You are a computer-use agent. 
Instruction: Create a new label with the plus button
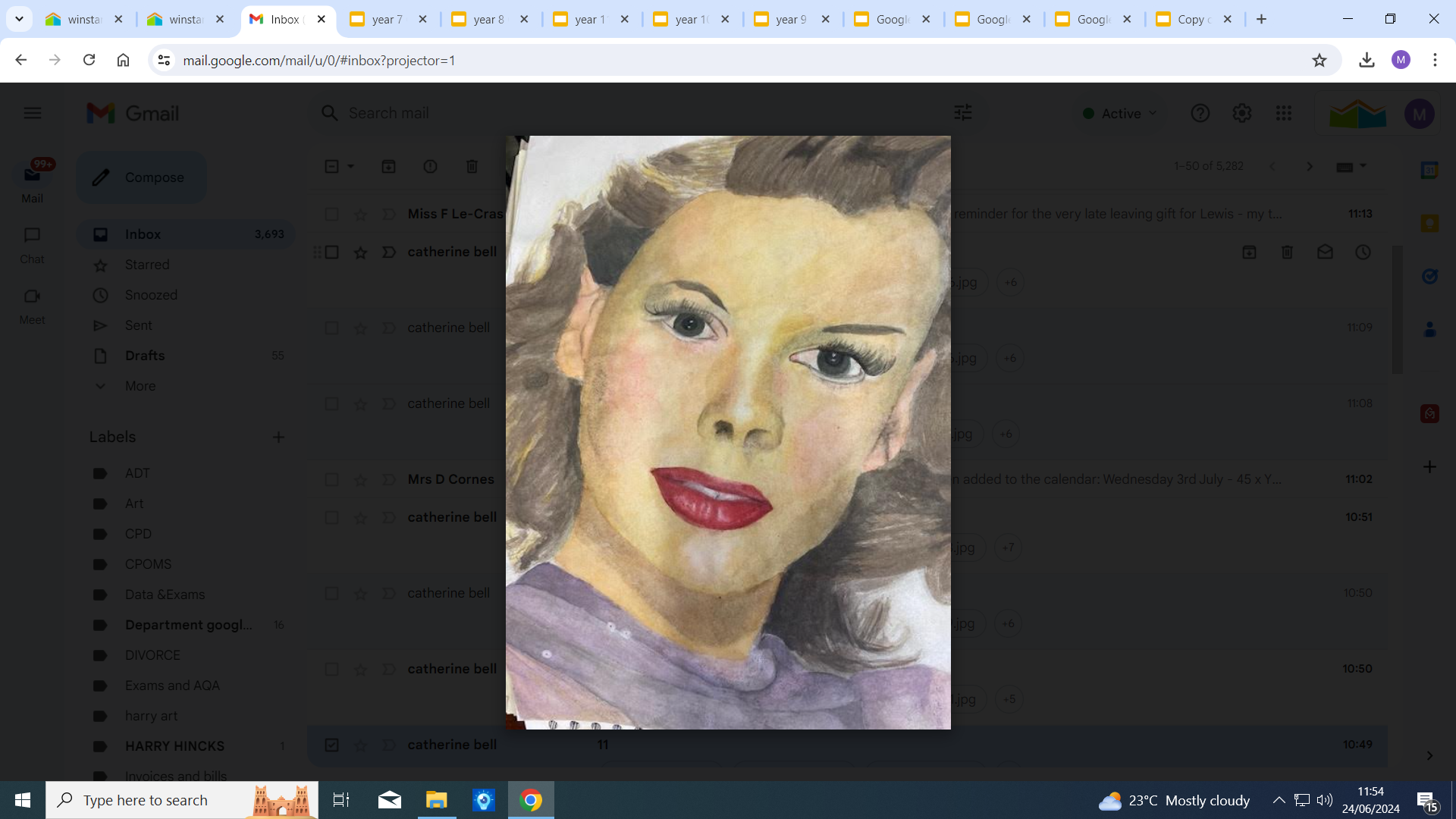pyautogui.click(x=278, y=437)
